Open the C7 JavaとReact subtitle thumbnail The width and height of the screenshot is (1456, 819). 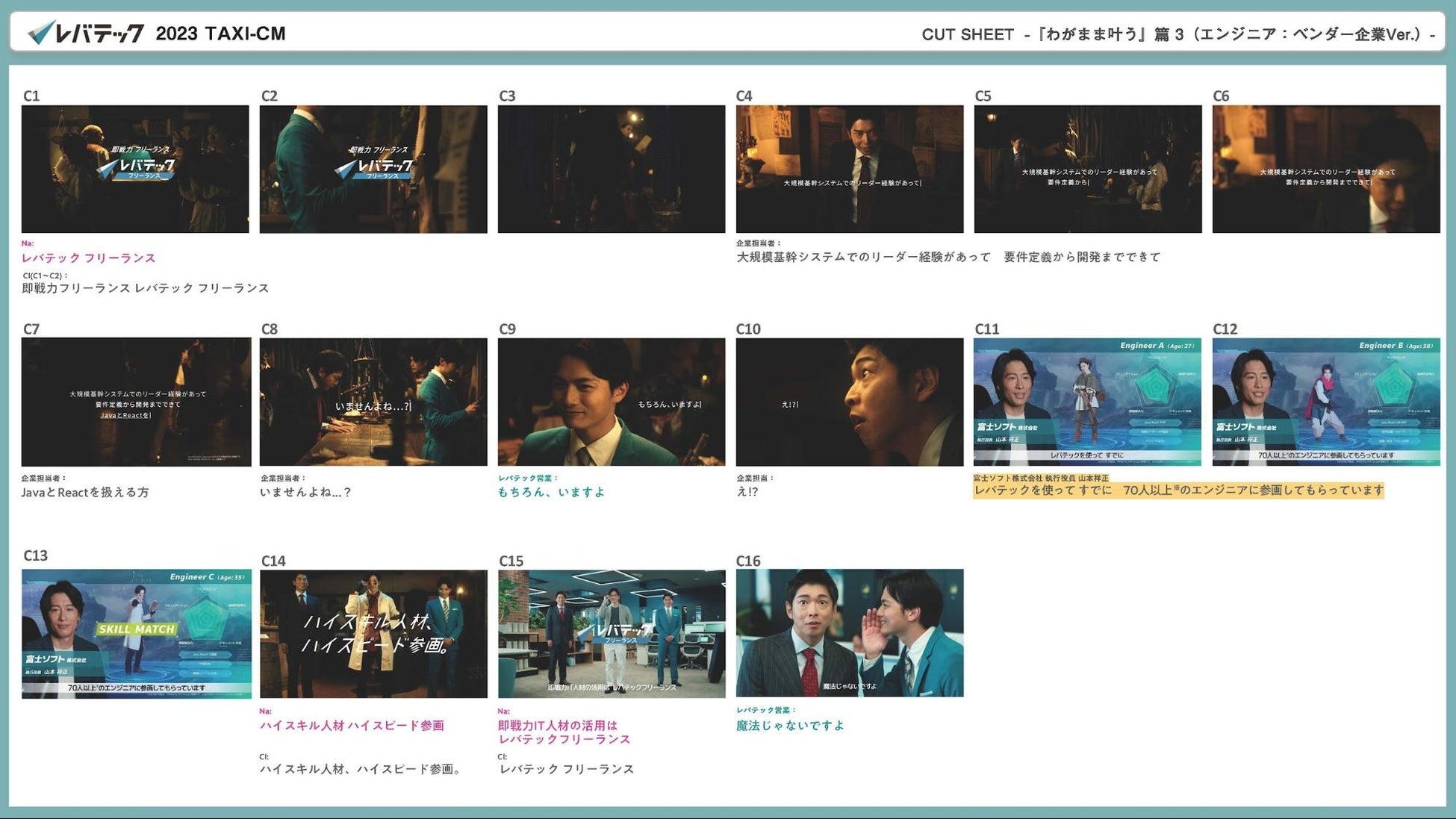pos(136,402)
